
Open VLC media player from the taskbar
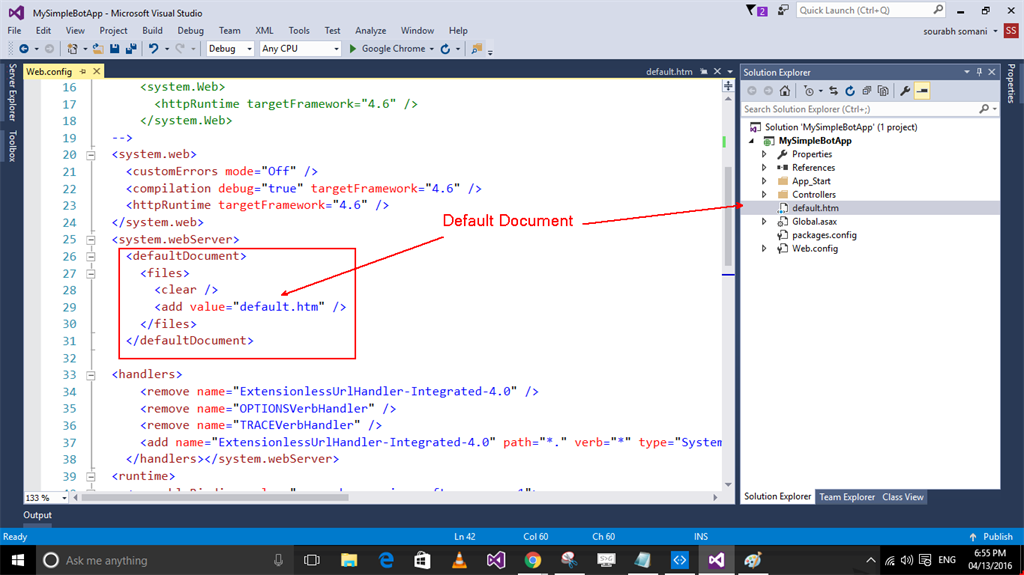click(x=460, y=560)
